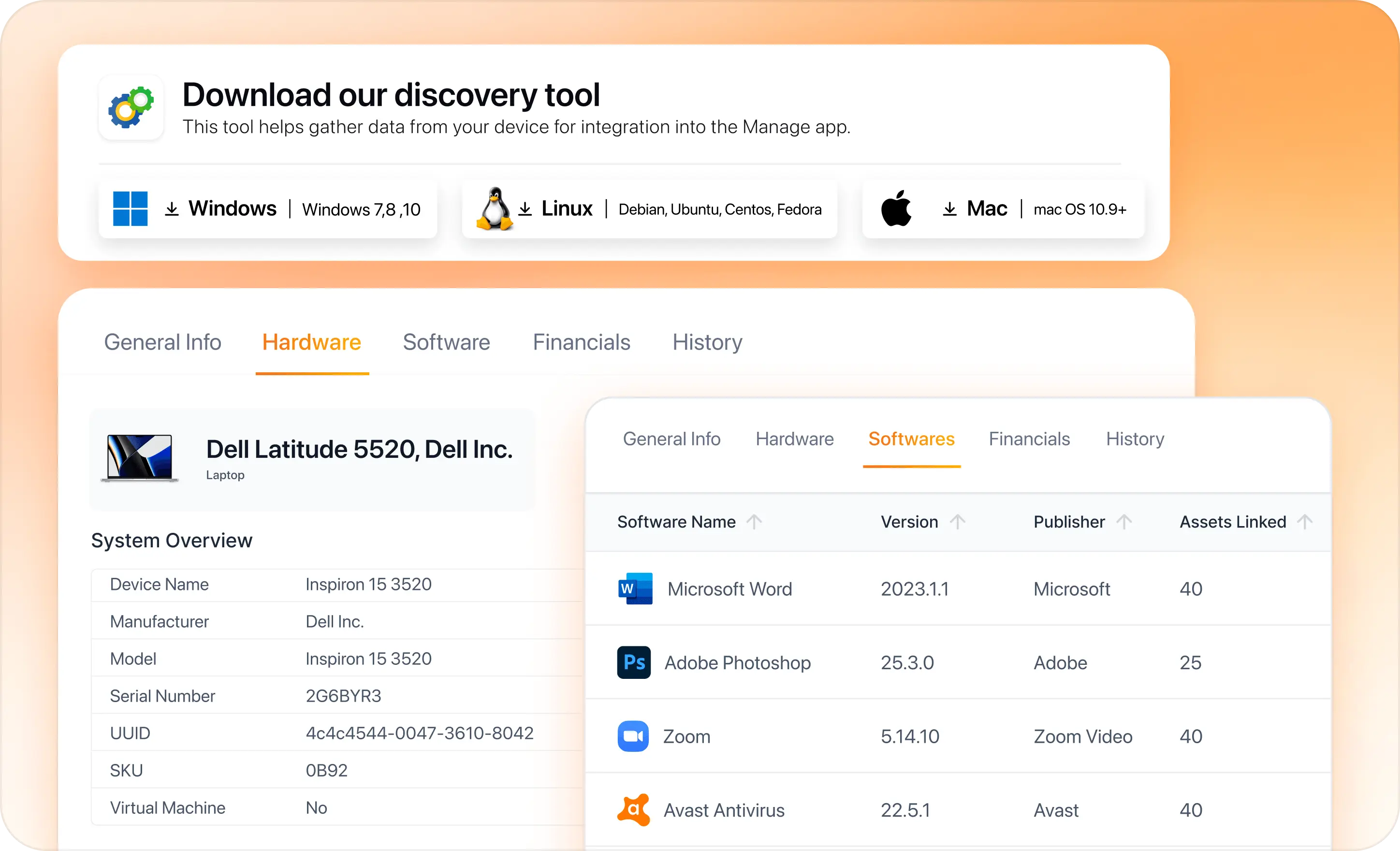1400x851 pixels.
Task: Download the Linux discovery tool
Action: 649,208
